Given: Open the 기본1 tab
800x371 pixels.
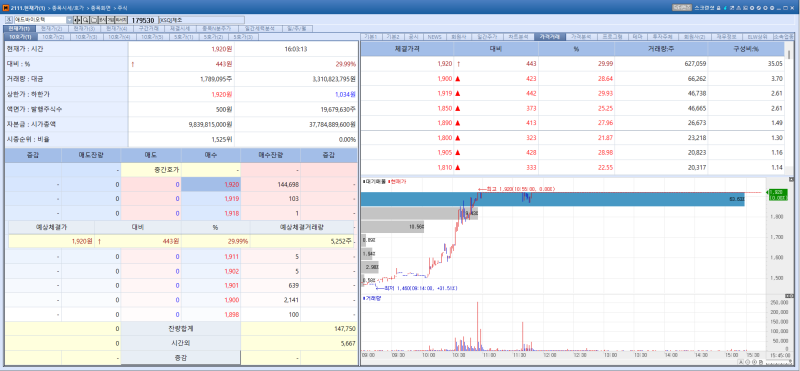Looking at the screenshot, I should [x=371, y=37].
